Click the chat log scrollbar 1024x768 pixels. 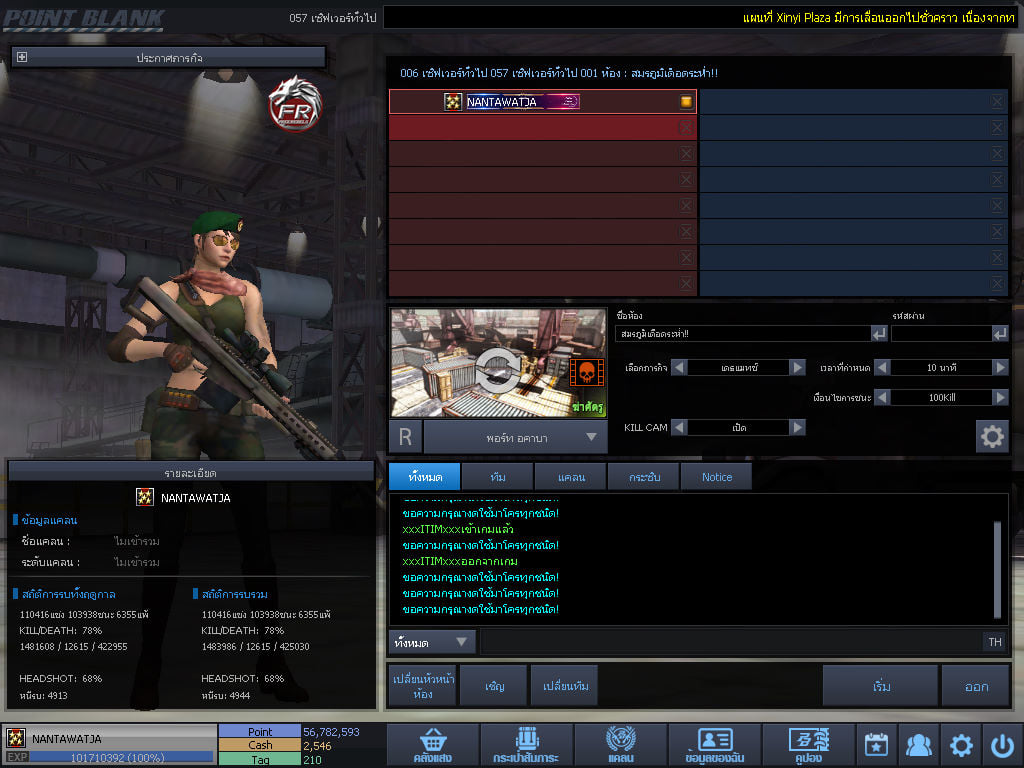[997, 569]
